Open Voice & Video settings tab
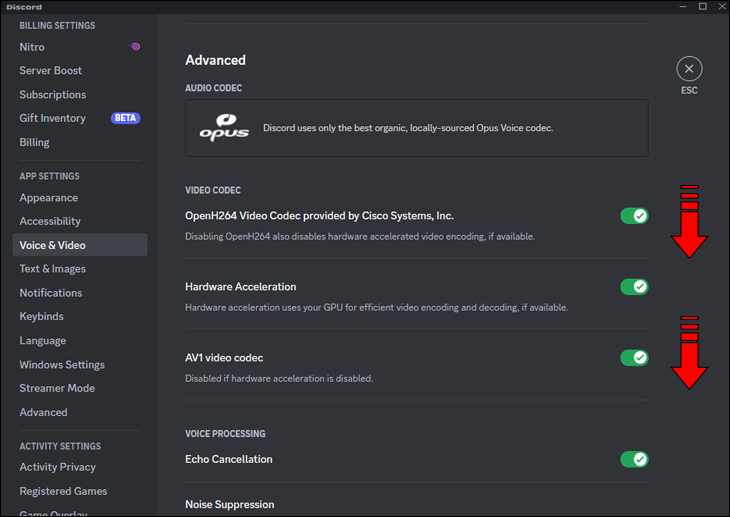The width and height of the screenshot is (730, 517). pyautogui.click(x=52, y=245)
